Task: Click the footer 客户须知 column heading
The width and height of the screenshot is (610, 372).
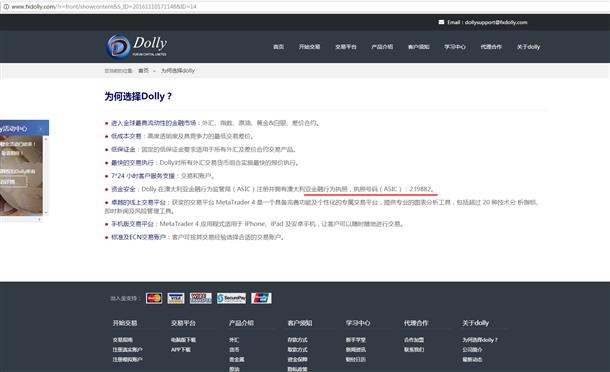Action: [x=300, y=323]
